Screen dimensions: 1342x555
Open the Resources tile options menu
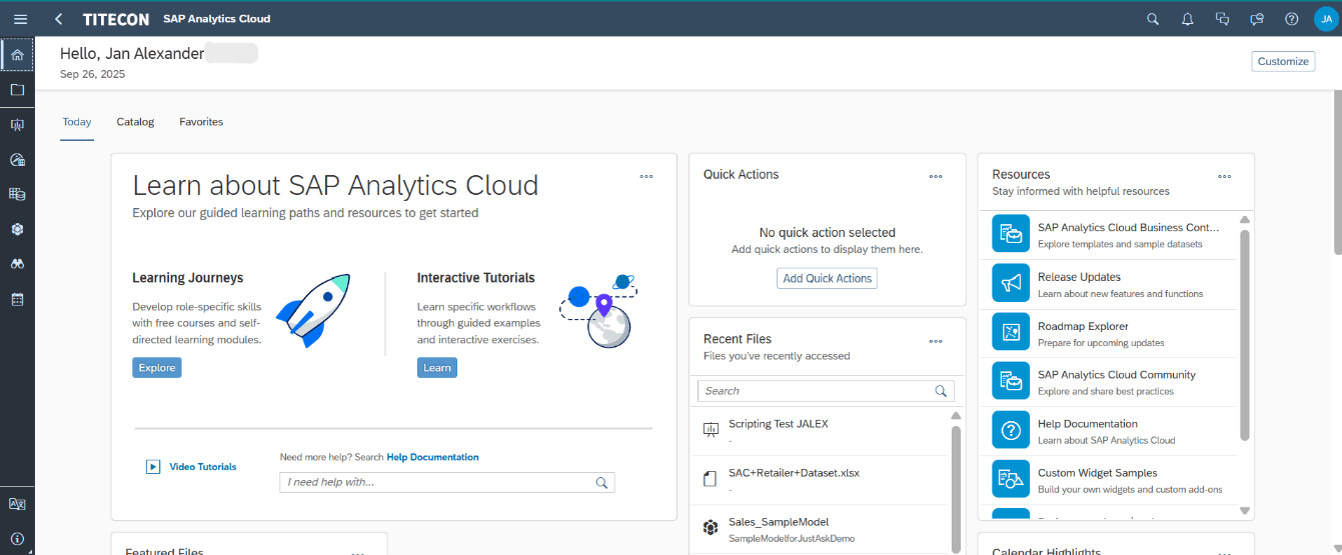1225,177
